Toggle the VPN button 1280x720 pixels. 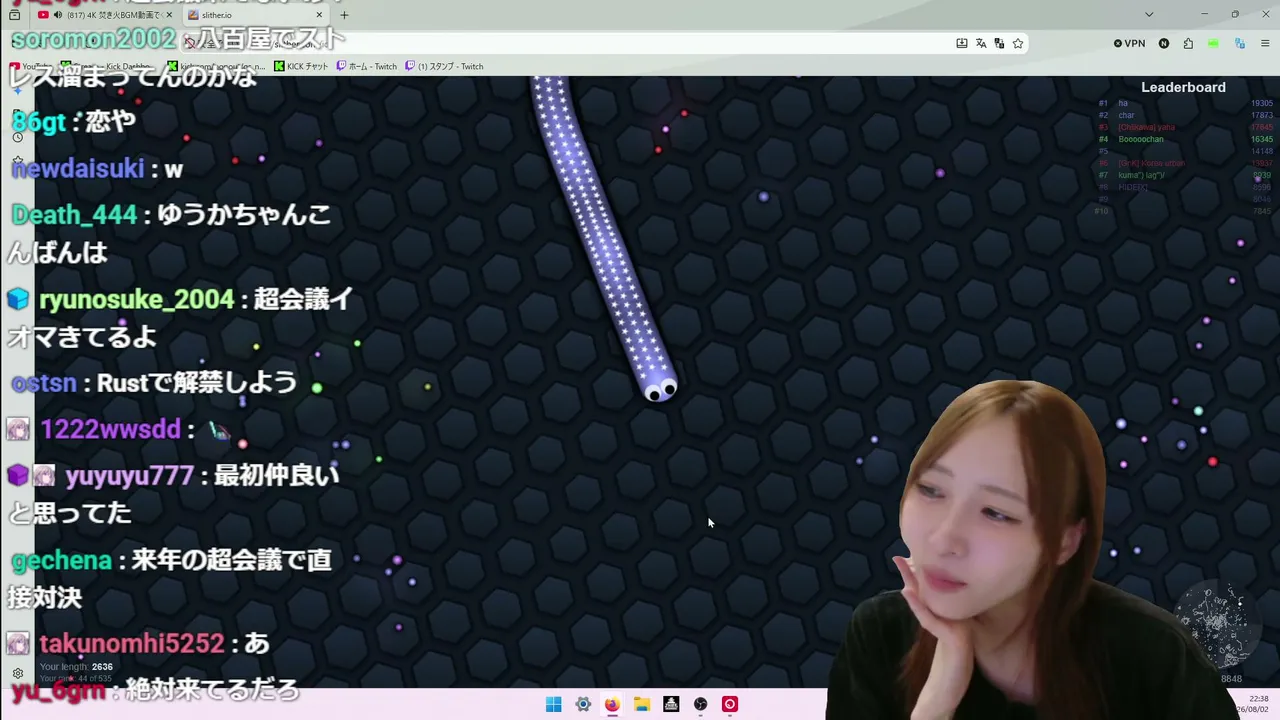1129,43
